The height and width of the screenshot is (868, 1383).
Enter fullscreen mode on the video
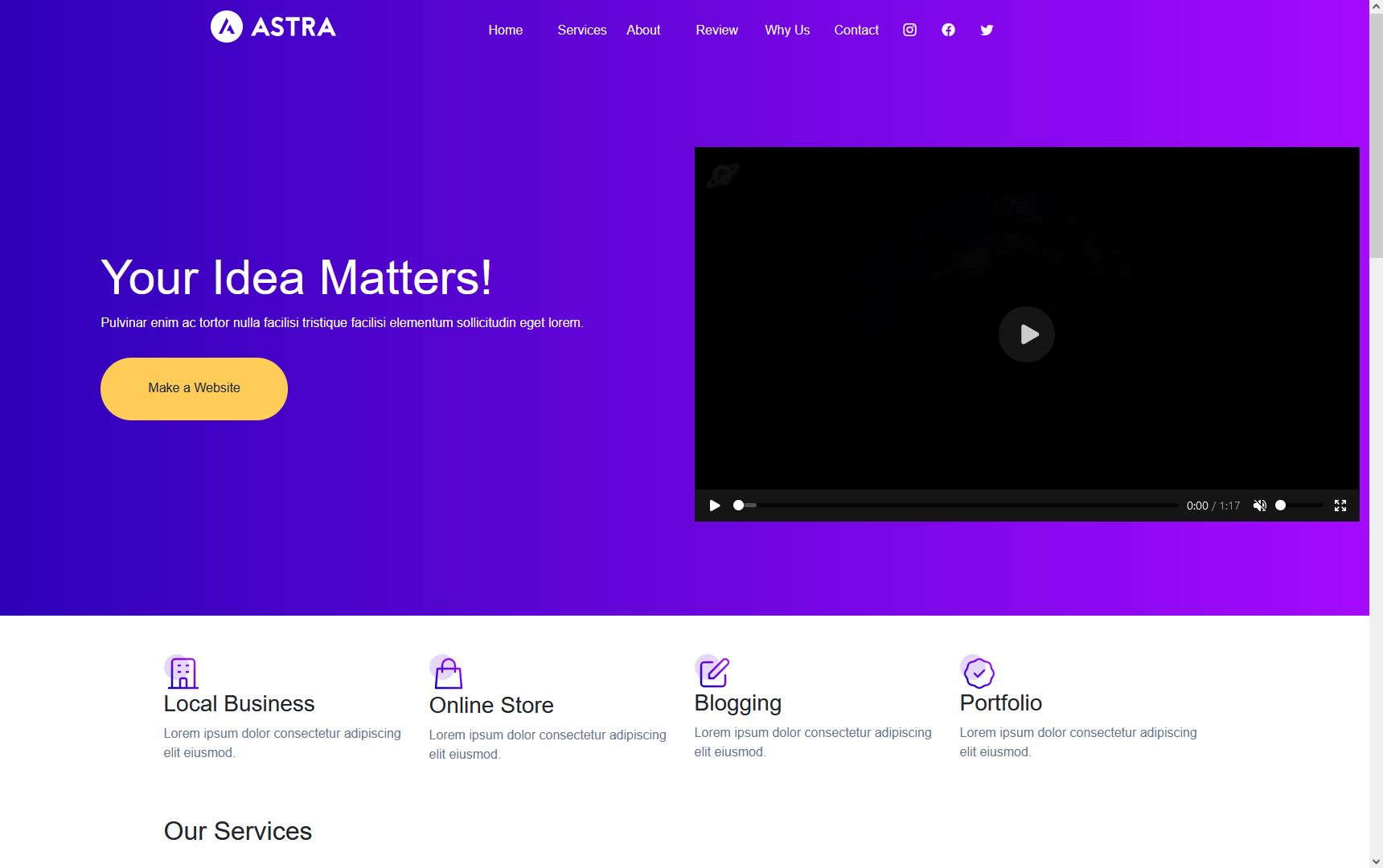pyautogui.click(x=1340, y=506)
